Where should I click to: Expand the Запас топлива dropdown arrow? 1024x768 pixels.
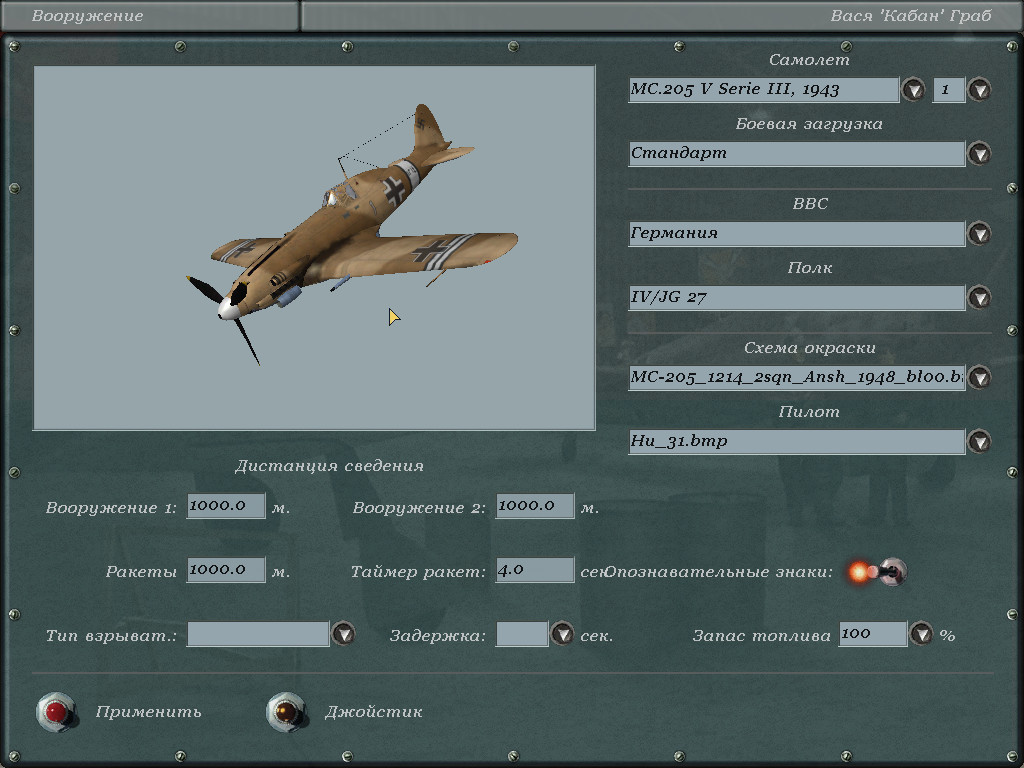tap(921, 634)
